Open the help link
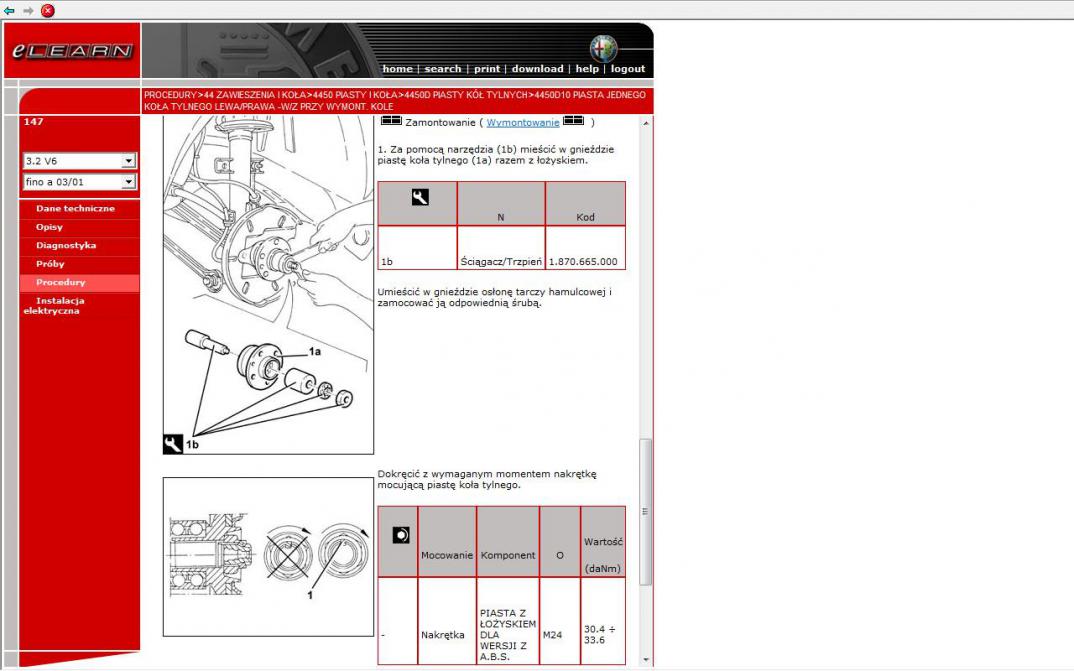Screen dimensions: 1074x671 pos(587,68)
